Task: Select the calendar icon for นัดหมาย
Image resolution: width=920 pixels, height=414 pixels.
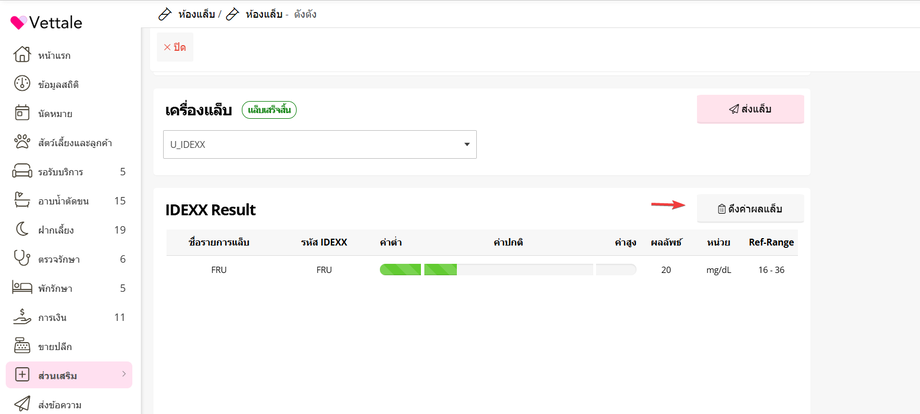Action: [22, 113]
